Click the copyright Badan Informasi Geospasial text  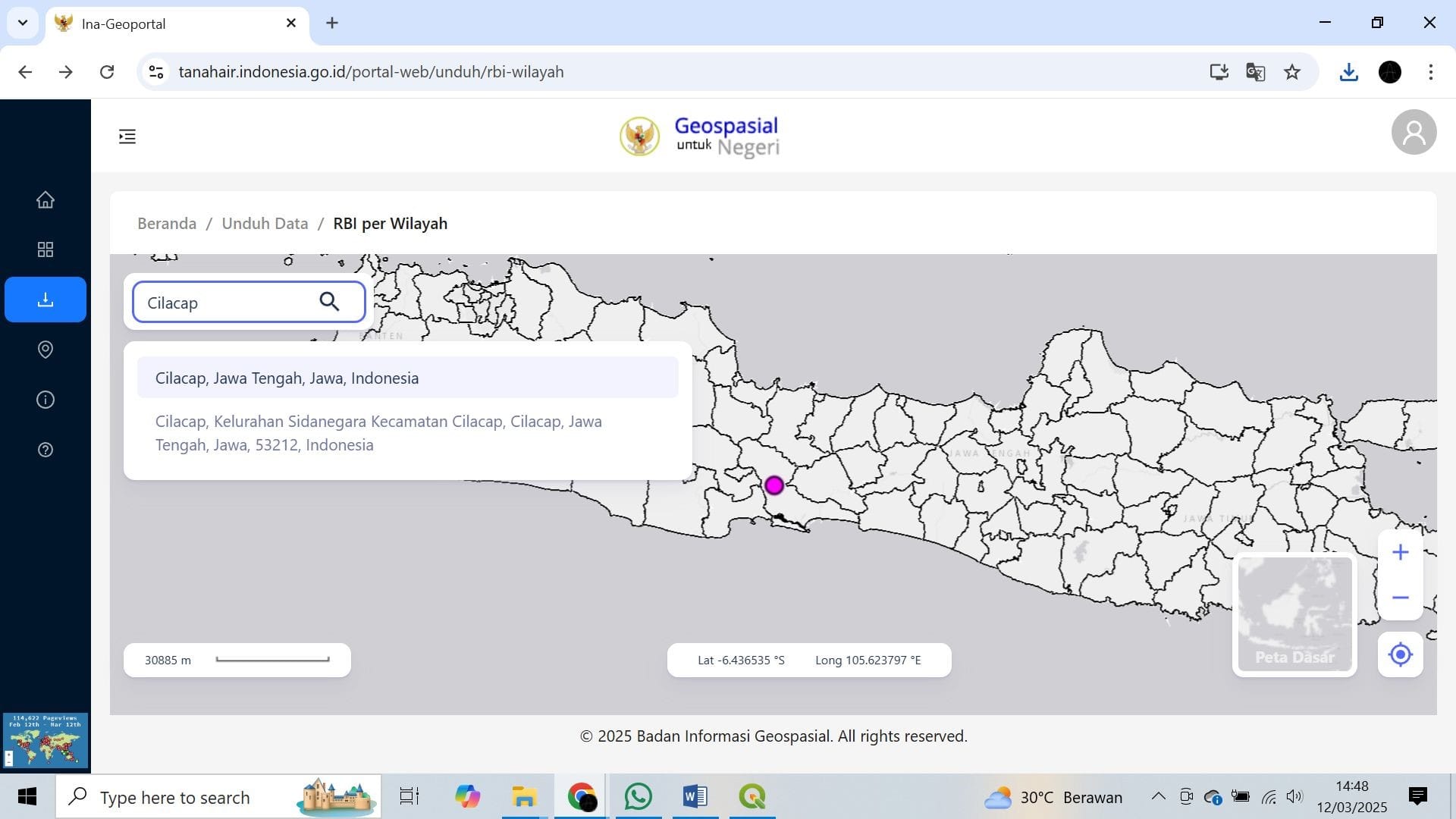(x=773, y=736)
